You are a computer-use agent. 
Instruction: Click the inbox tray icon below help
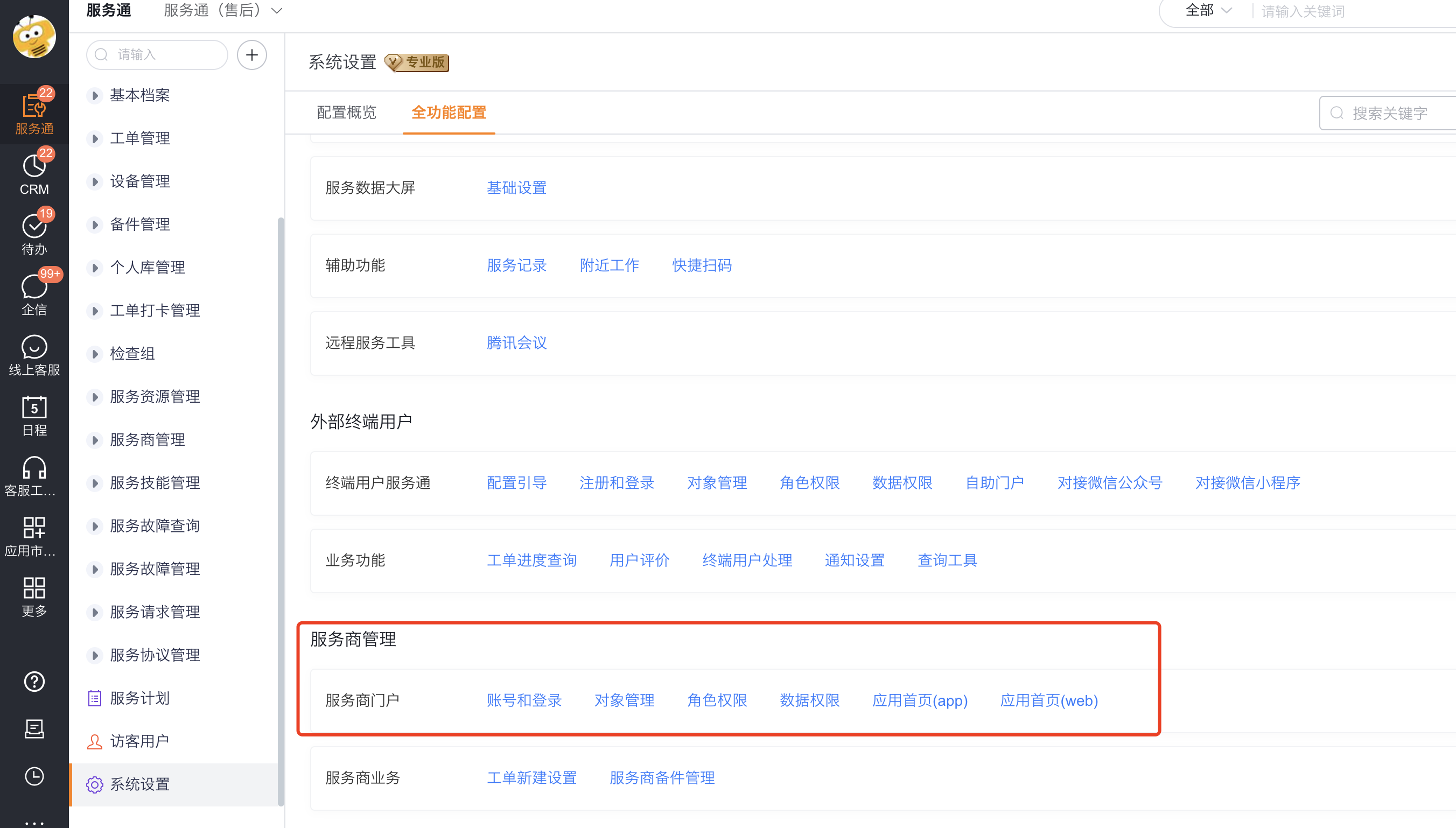[34, 729]
